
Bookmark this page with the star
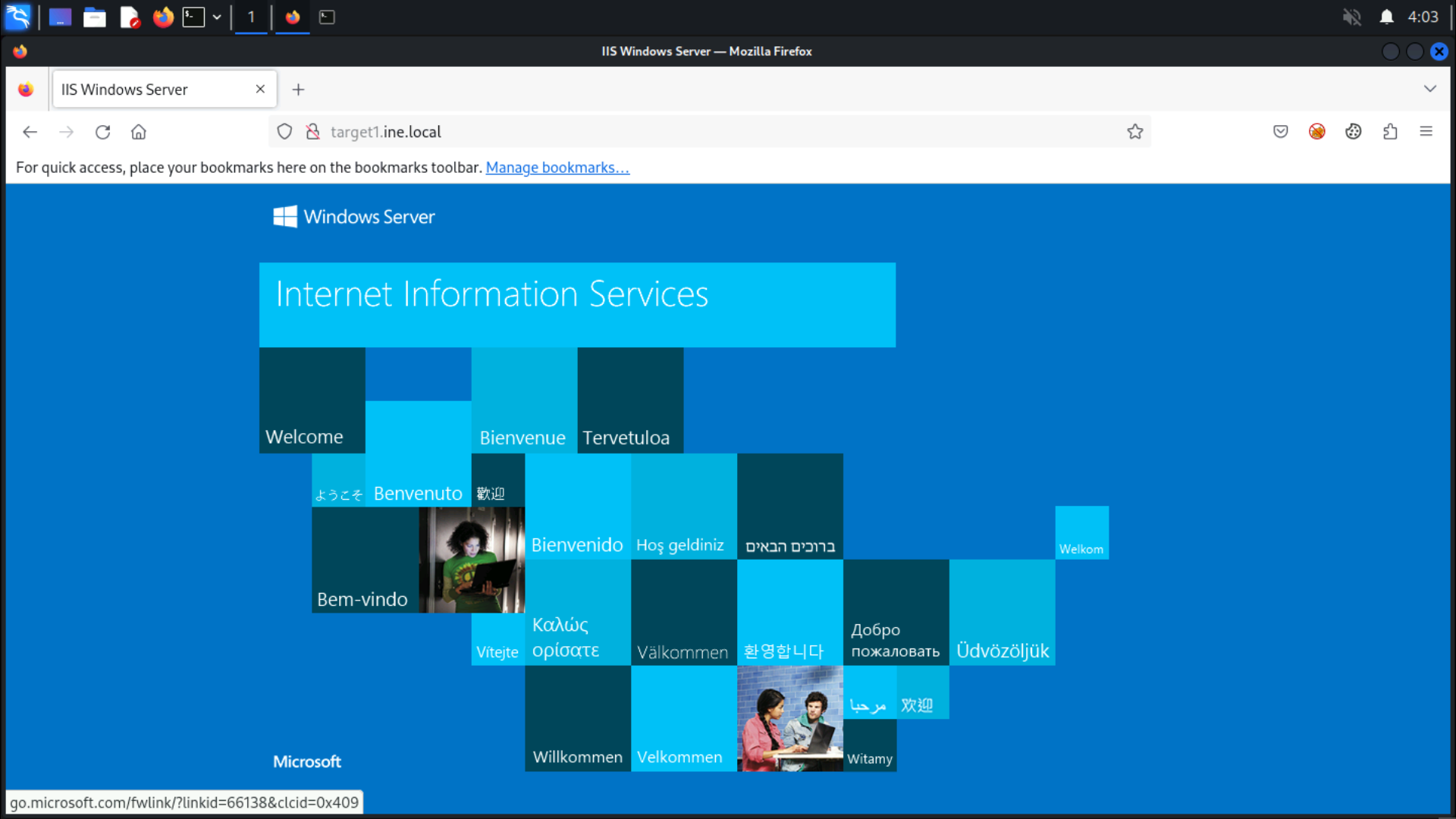(1135, 131)
